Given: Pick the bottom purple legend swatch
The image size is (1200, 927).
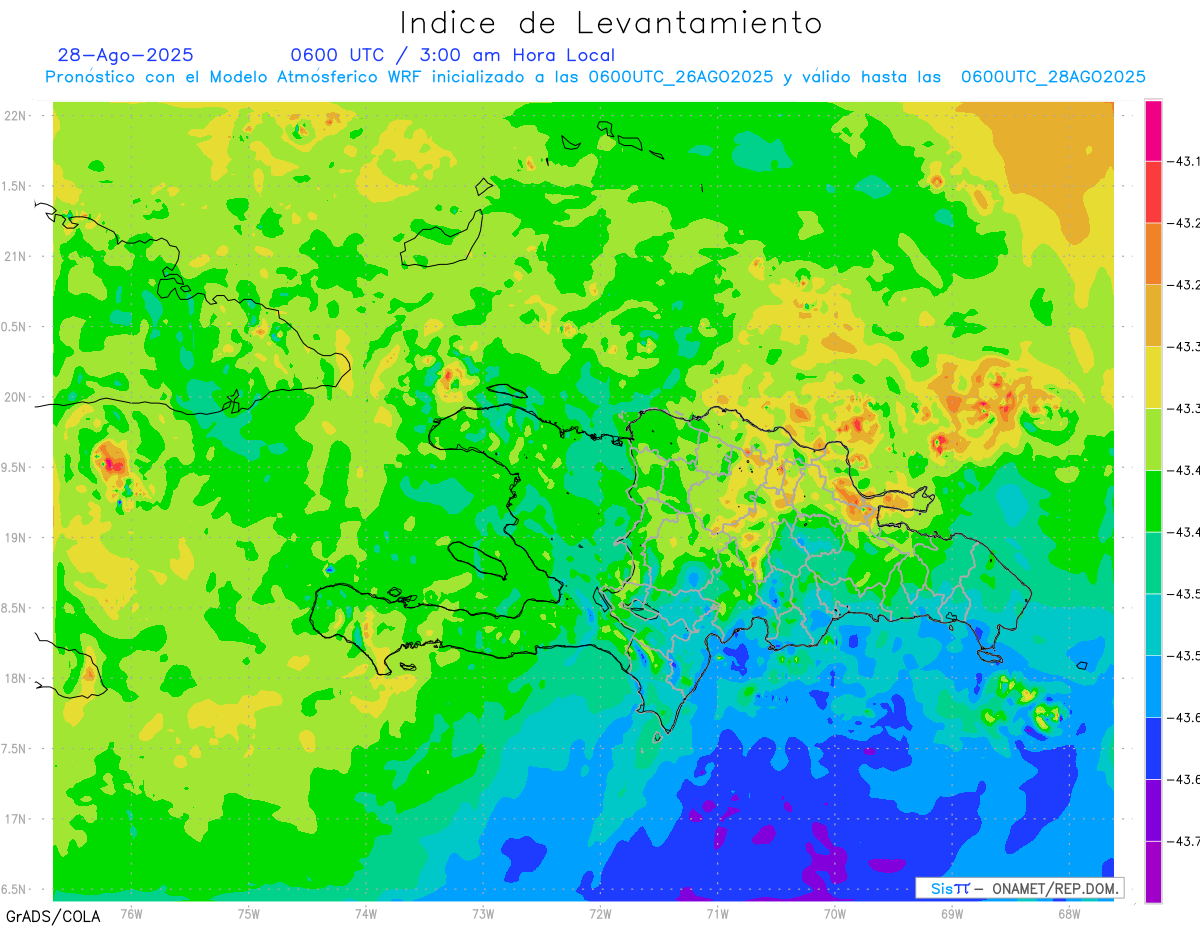Looking at the screenshot, I should (x=1153, y=872).
